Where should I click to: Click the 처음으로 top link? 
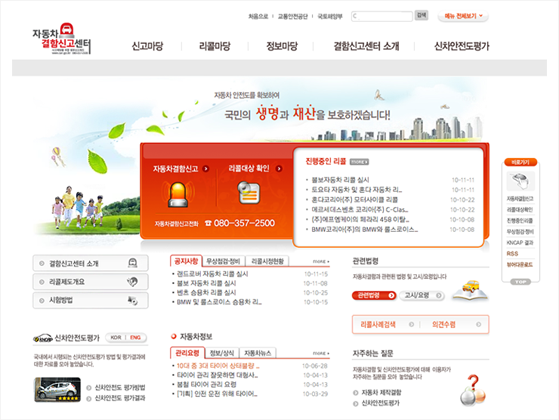point(258,16)
